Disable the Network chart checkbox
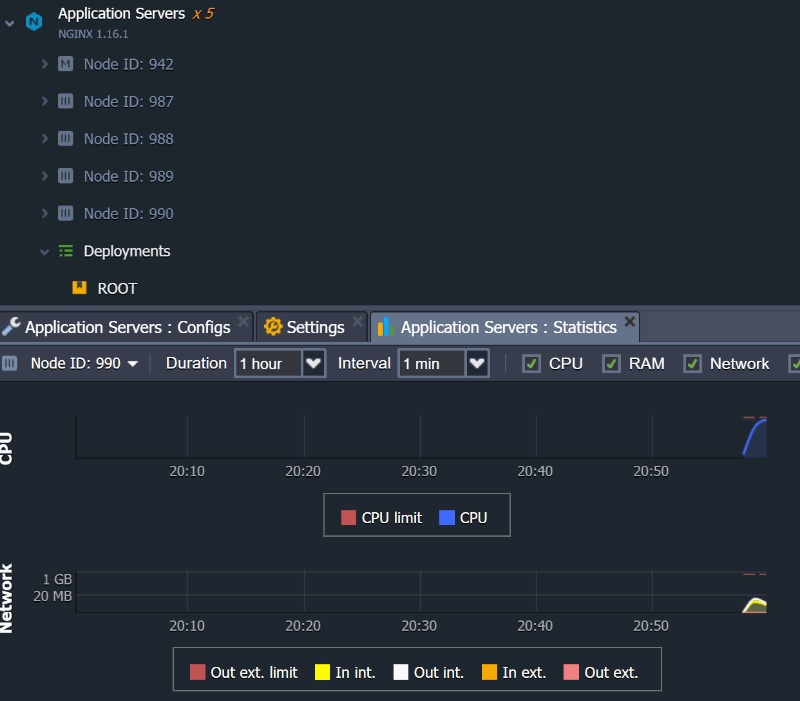 tap(692, 364)
